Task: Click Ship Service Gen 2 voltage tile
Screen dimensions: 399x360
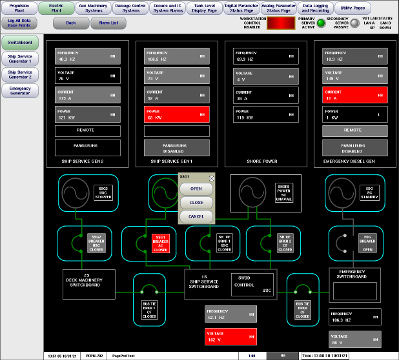Action: [88, 76]
